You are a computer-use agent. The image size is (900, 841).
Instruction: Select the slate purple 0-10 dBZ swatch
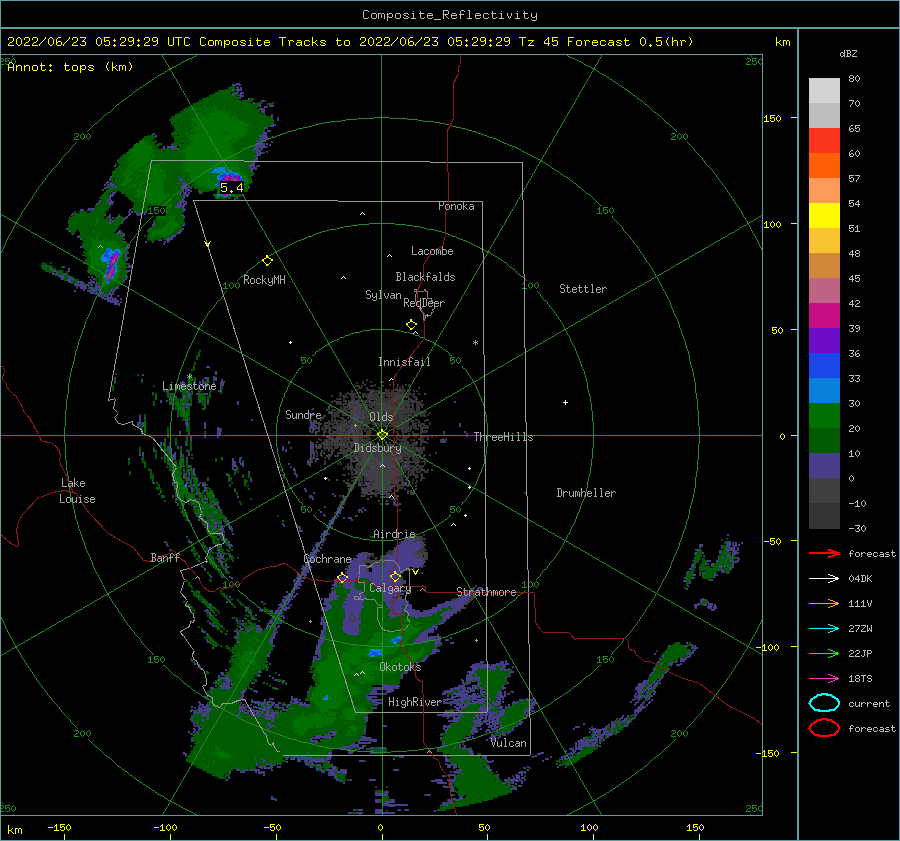click(x=824, y=466)
